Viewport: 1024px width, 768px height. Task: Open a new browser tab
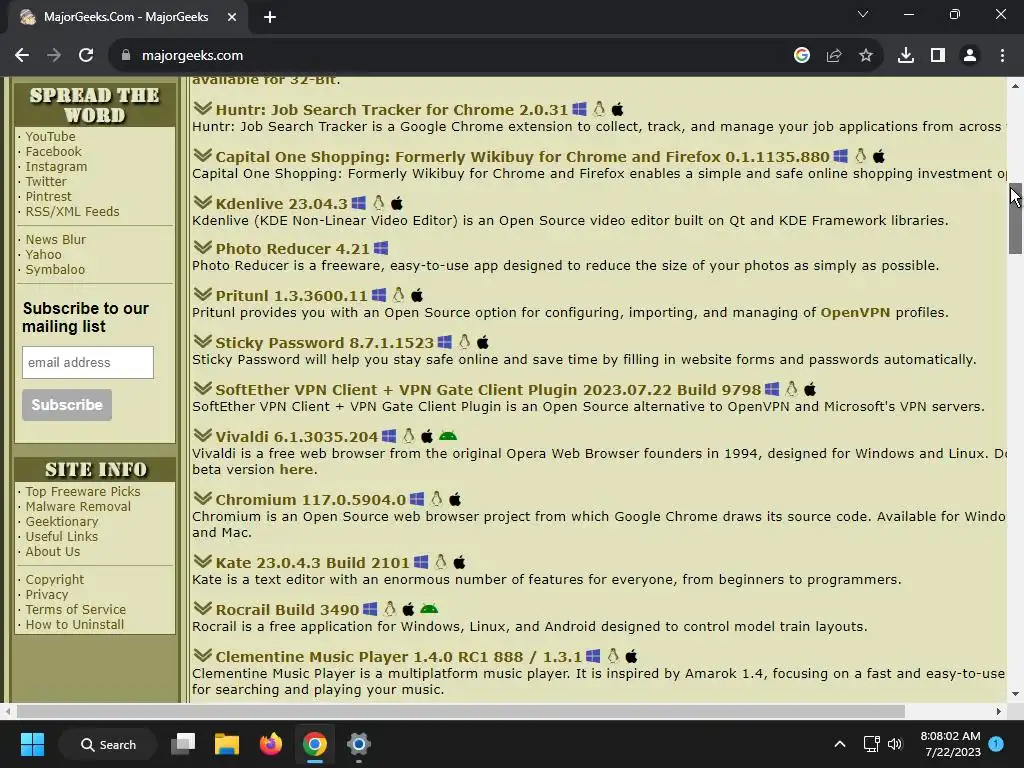pos(270,17)
